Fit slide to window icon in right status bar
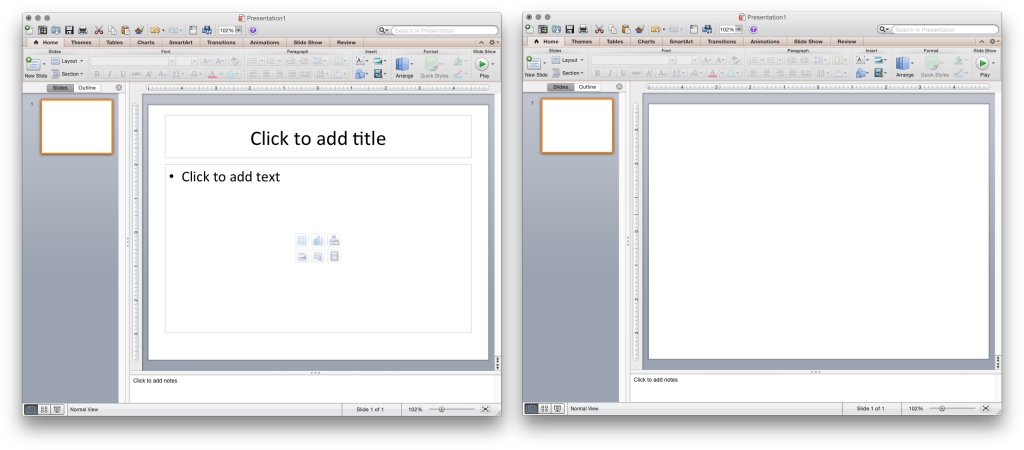This screenshot has height=450, width=1024. (x=985, y=409)
